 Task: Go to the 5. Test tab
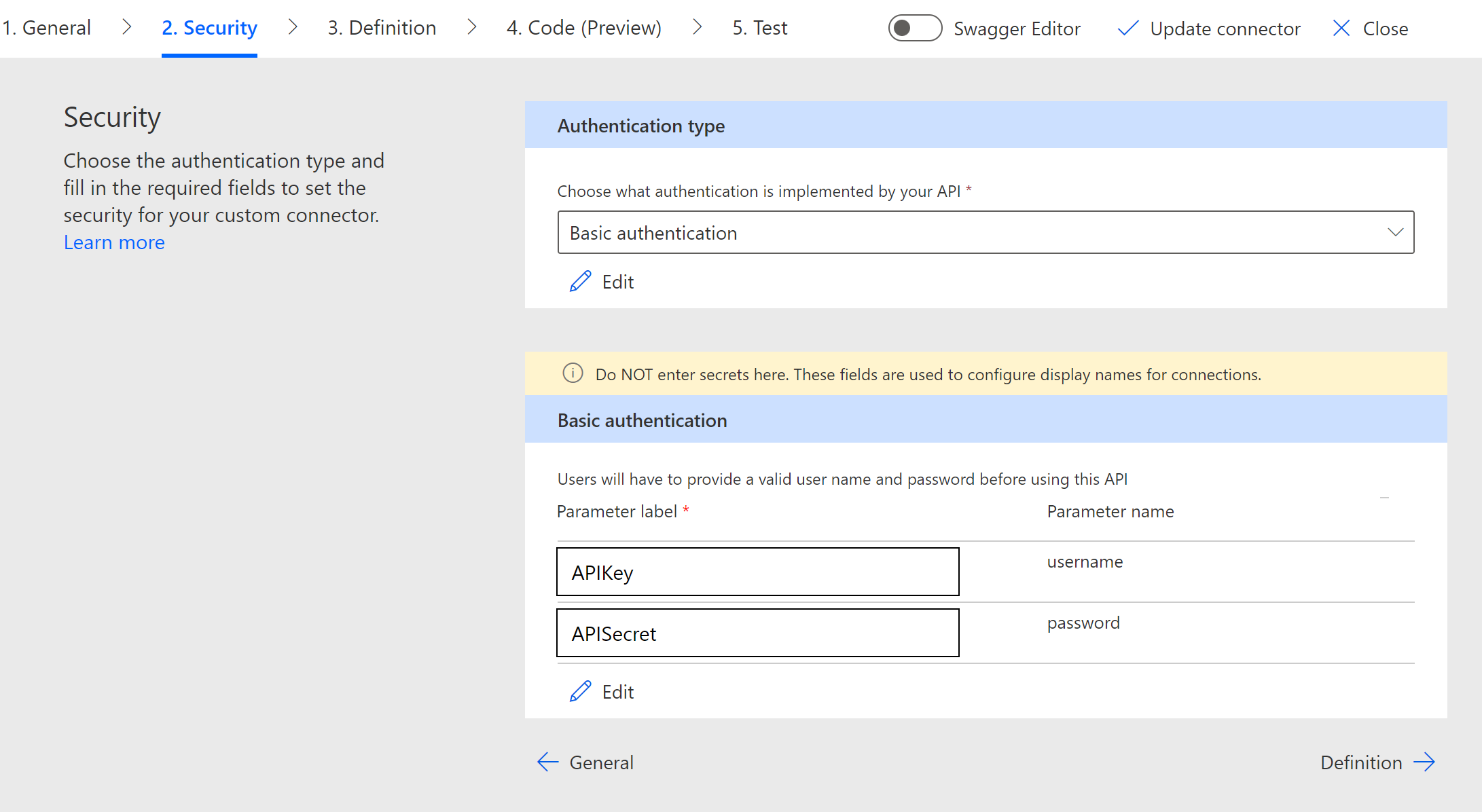click(759, 28)
